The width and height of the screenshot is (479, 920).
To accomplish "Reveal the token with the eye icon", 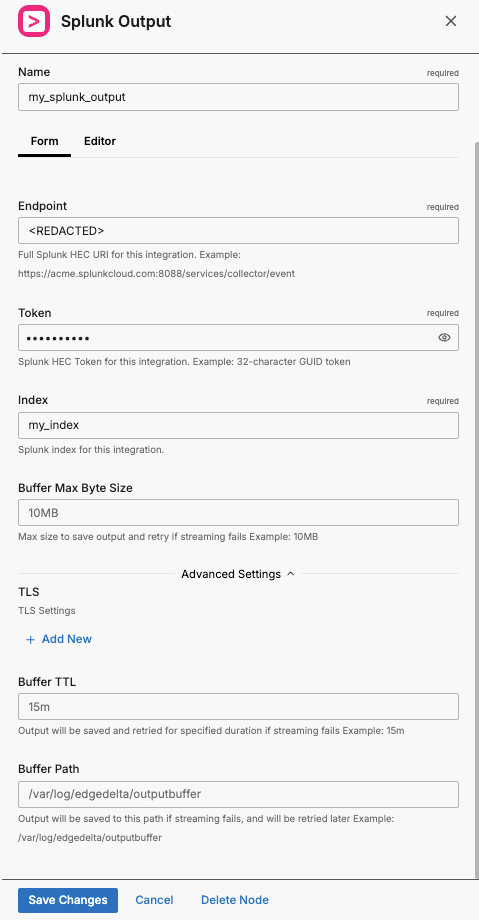I will pos(444,337).
